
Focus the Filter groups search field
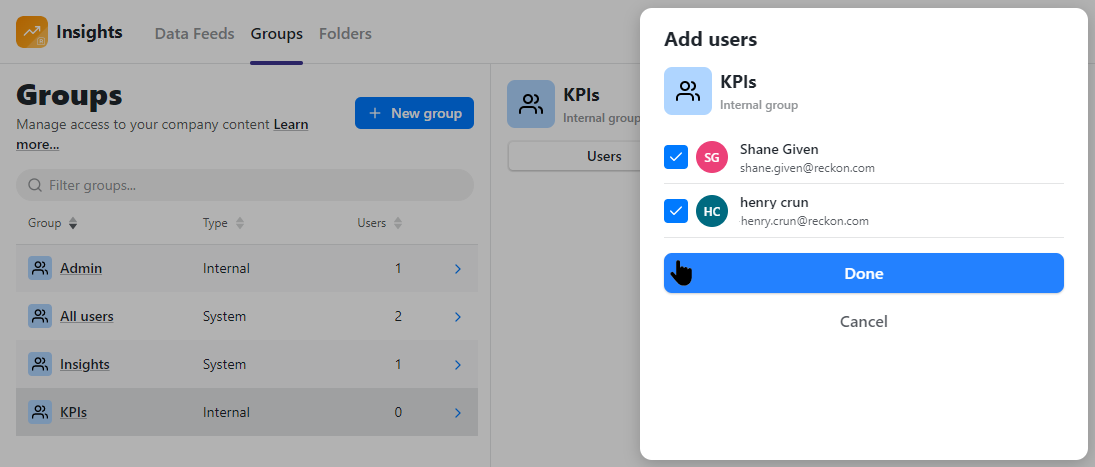pos(244,186)
